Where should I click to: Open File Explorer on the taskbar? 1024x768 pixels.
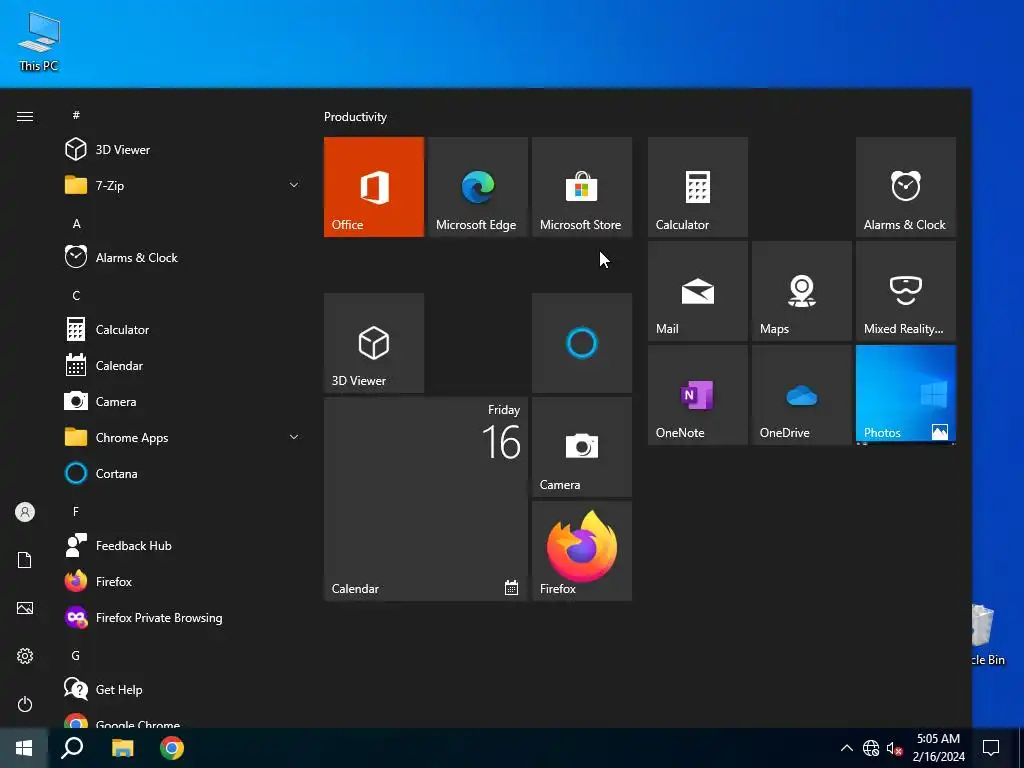[122, 748]
